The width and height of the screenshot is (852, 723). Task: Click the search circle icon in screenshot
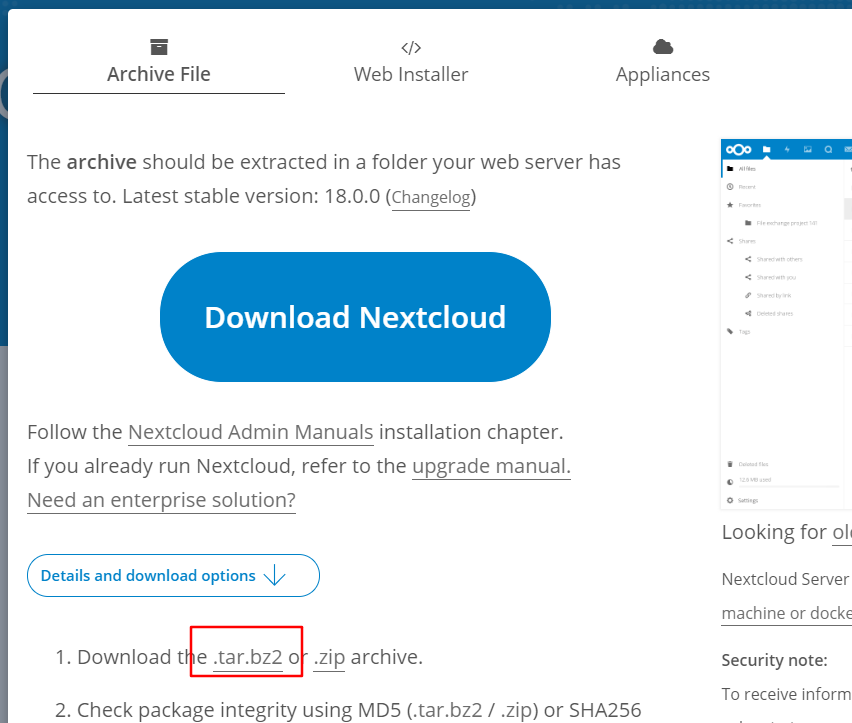coord(828,149)
